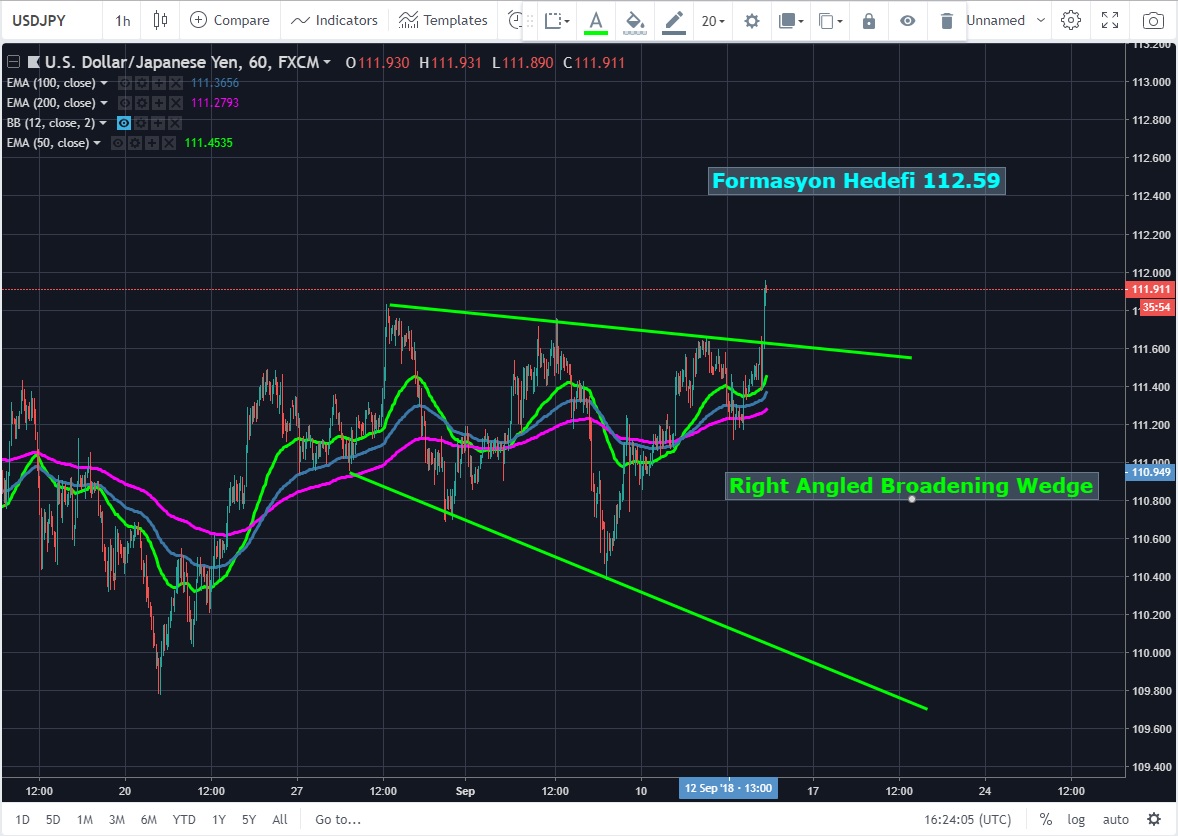
Task: Select the background fill bucket icon
Action: (x=634, y=20)
